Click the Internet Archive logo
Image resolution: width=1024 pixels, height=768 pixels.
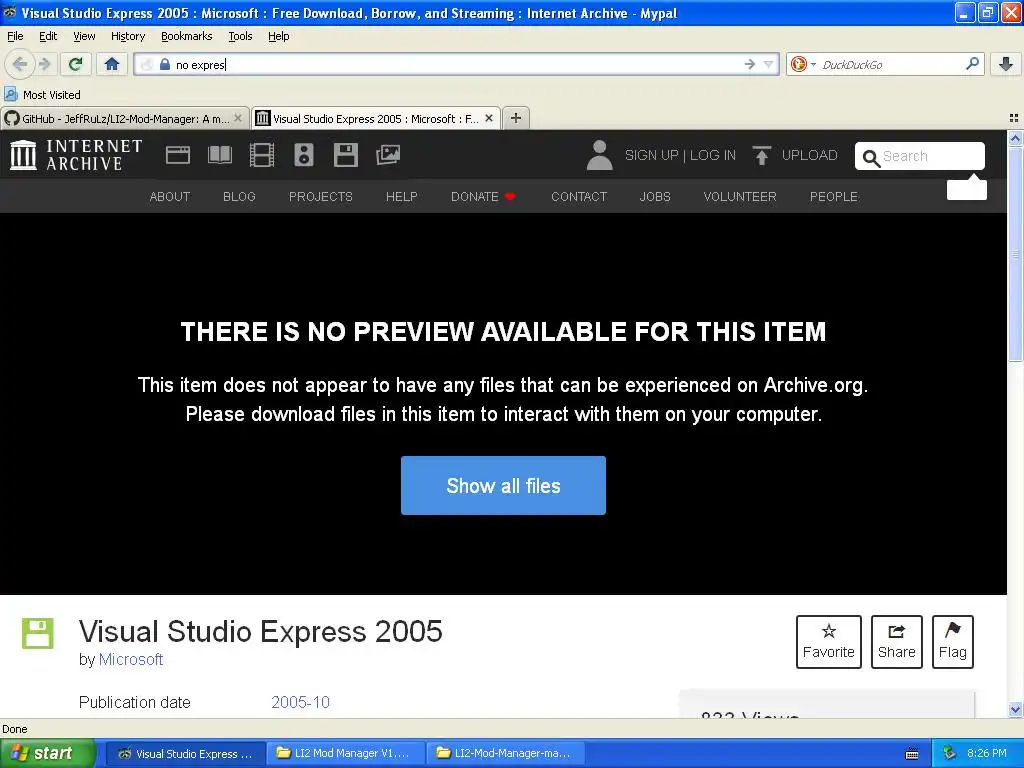(x=76, y=155)
